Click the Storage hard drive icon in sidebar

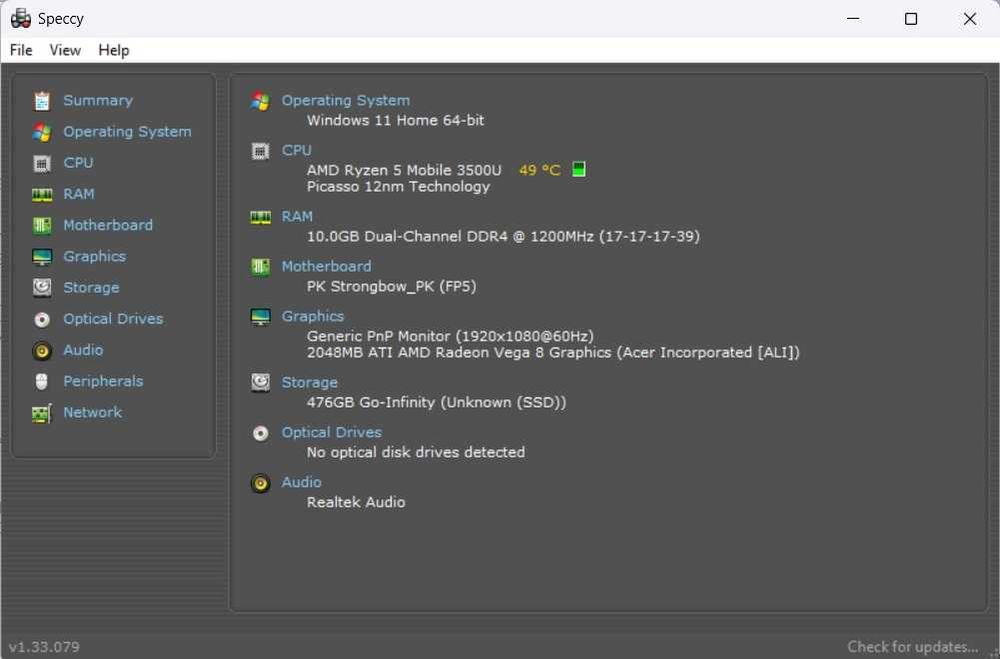pos(42,288)
